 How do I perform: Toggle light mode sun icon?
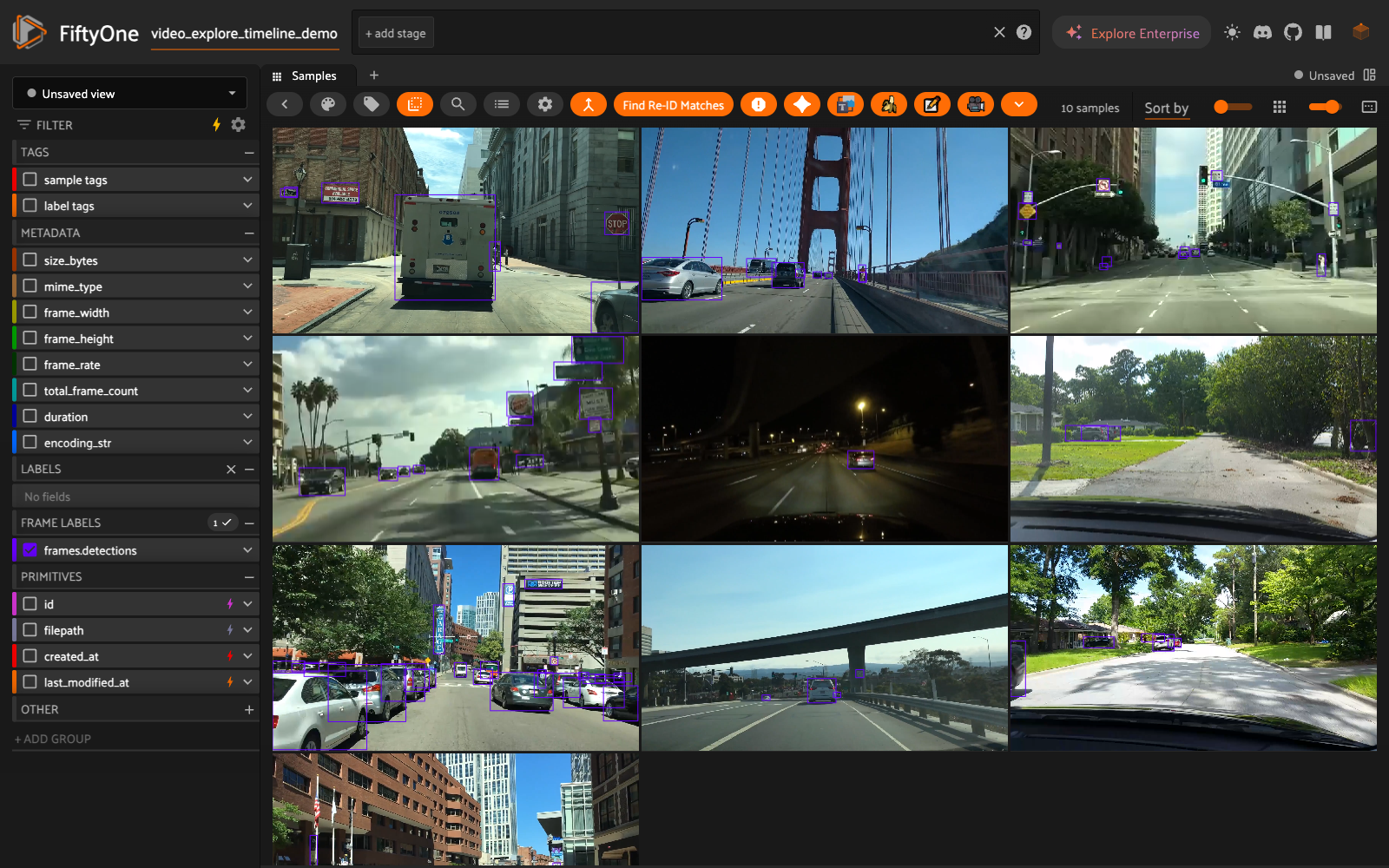coord(1232,32)
